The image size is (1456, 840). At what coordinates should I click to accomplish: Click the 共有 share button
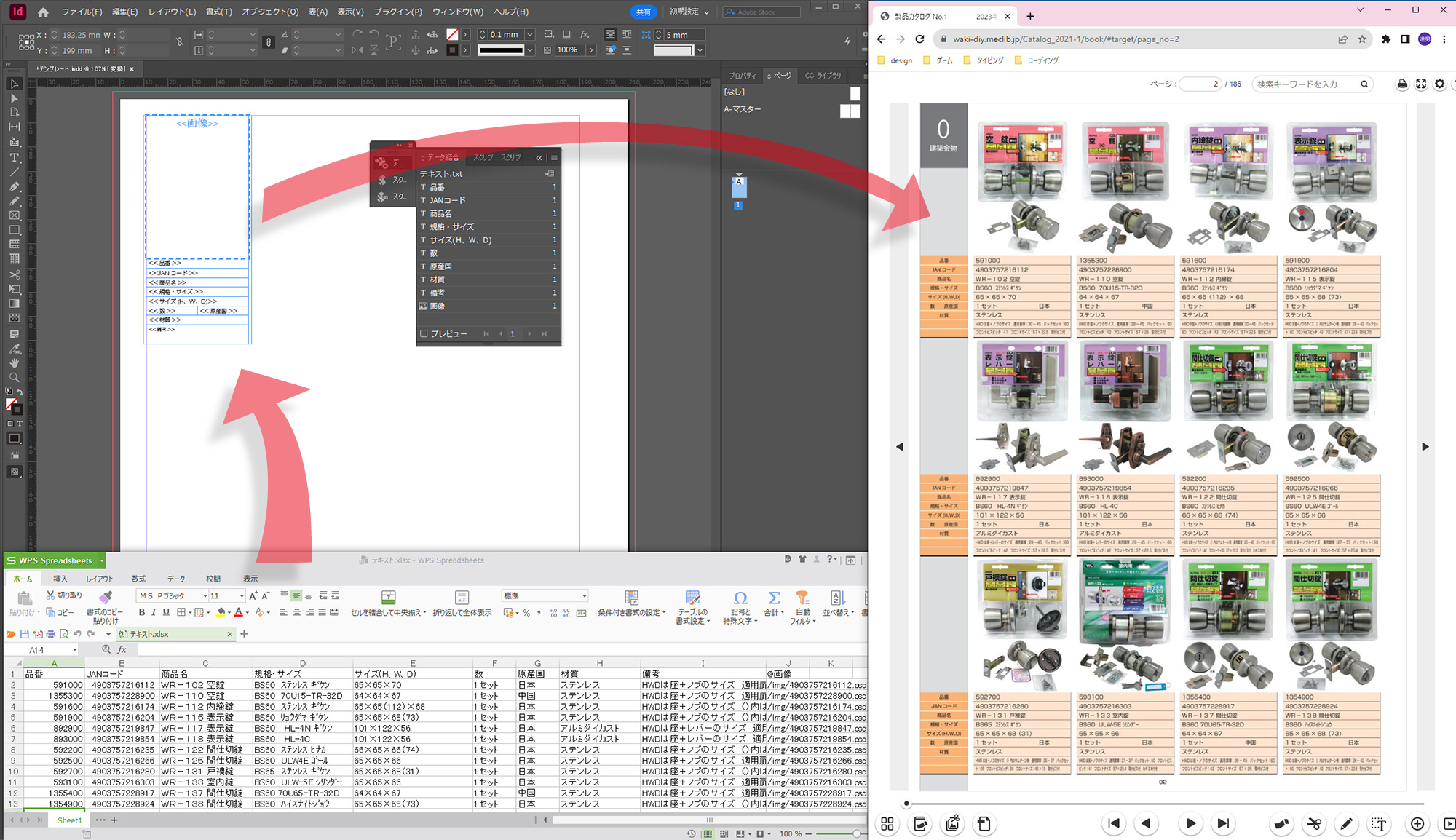(x=643, y=12)
